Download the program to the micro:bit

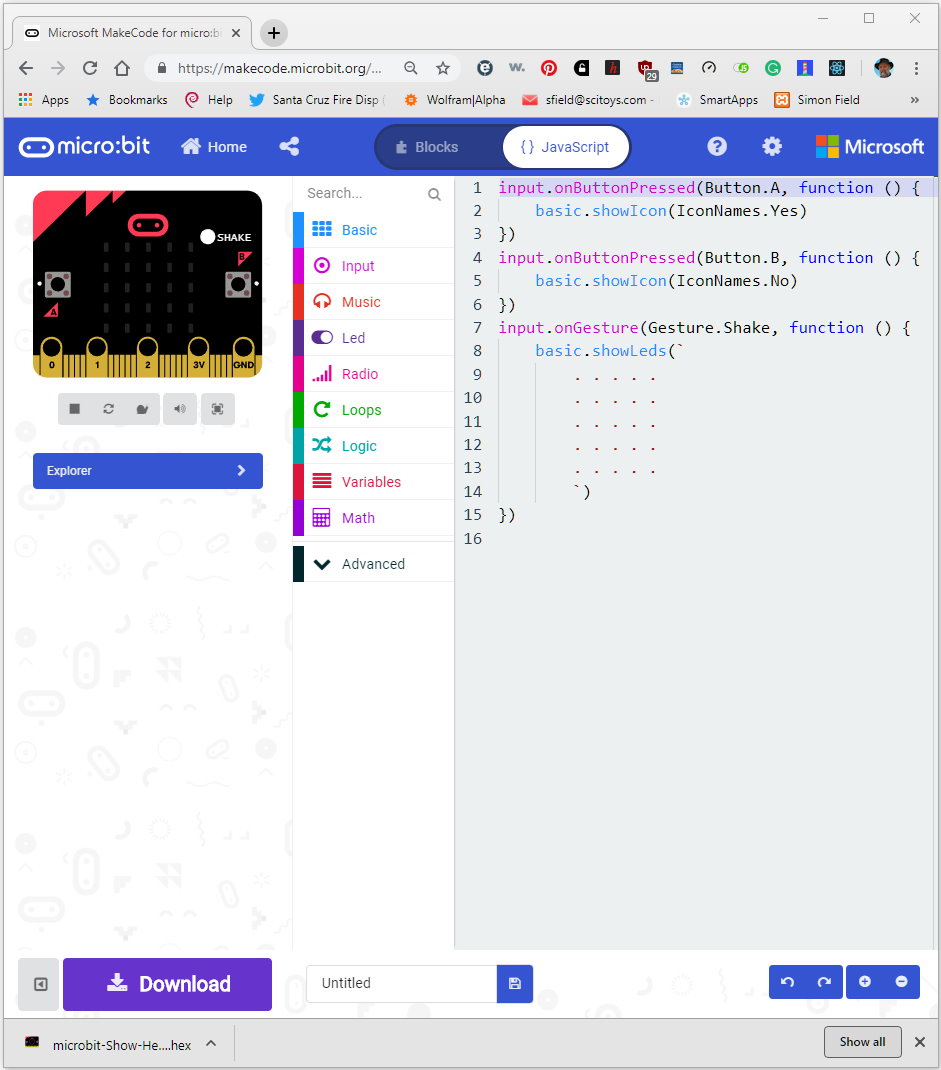166,984
